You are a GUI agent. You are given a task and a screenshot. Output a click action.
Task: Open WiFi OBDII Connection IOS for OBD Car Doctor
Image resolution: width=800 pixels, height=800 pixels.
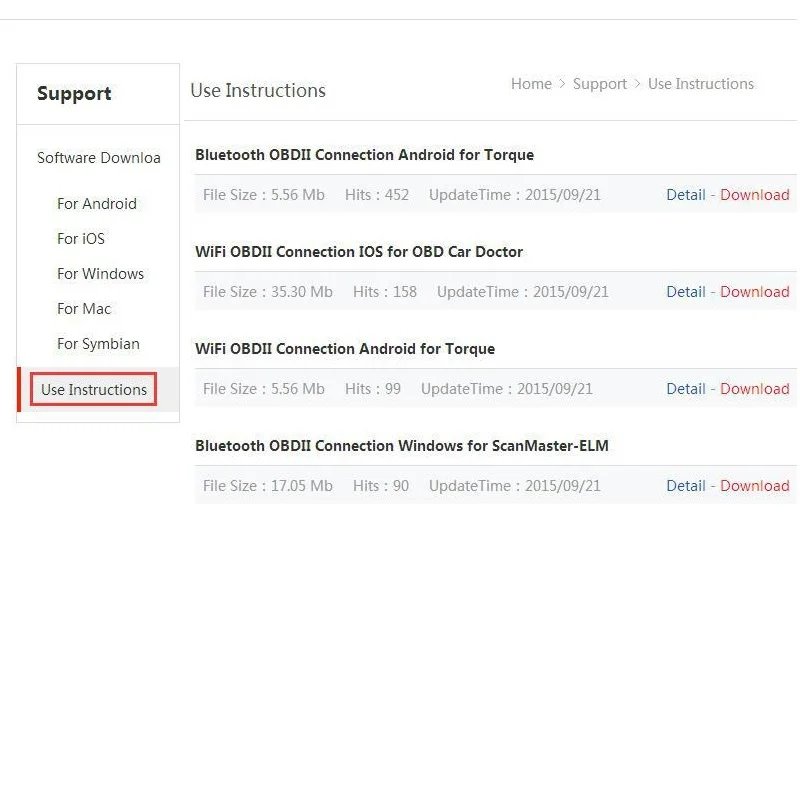click(359, 252)
